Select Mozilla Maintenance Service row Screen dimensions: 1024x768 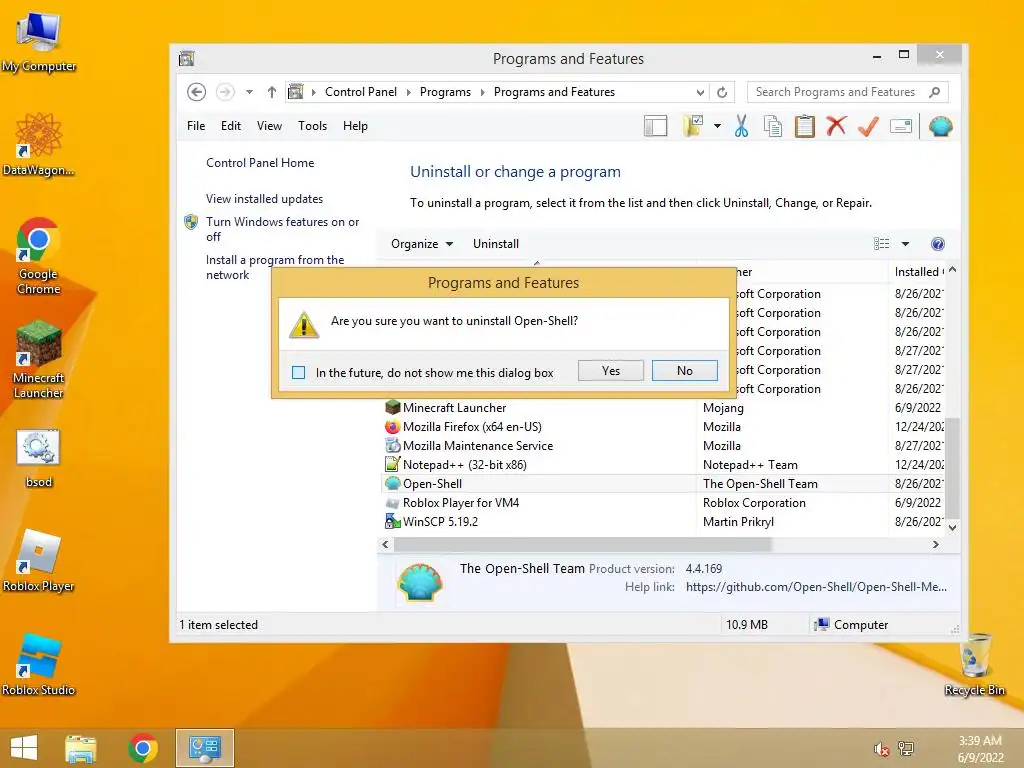[663, 445]
